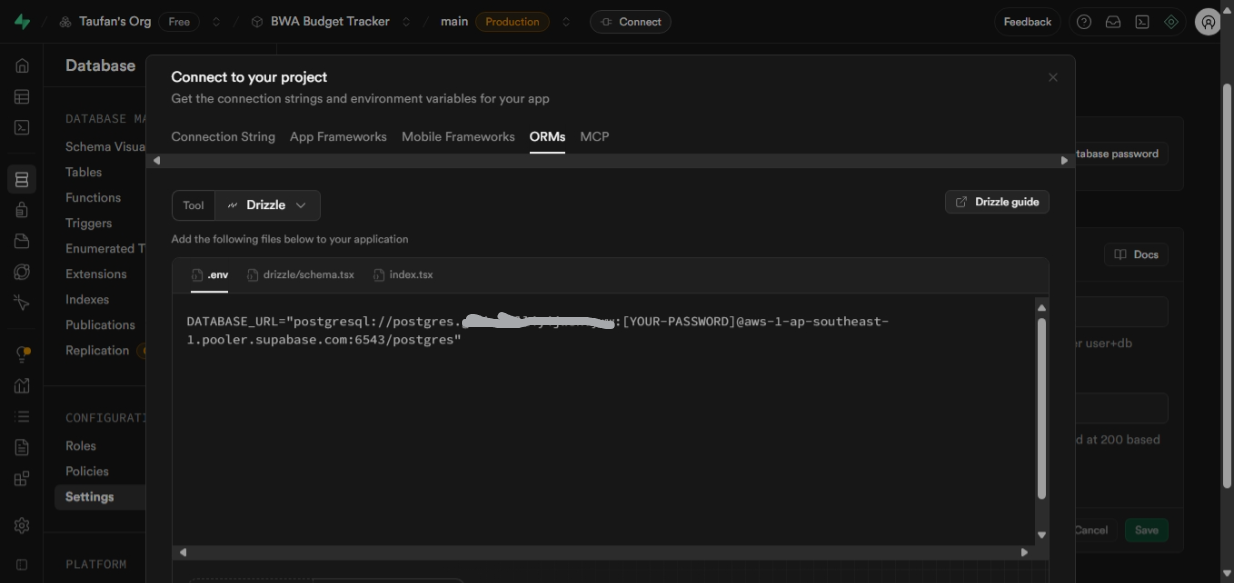This screenshot has height=583, width=1234.
Task: Open Advisors using the lightbulb sidebar icon
Action: (22, 352)
